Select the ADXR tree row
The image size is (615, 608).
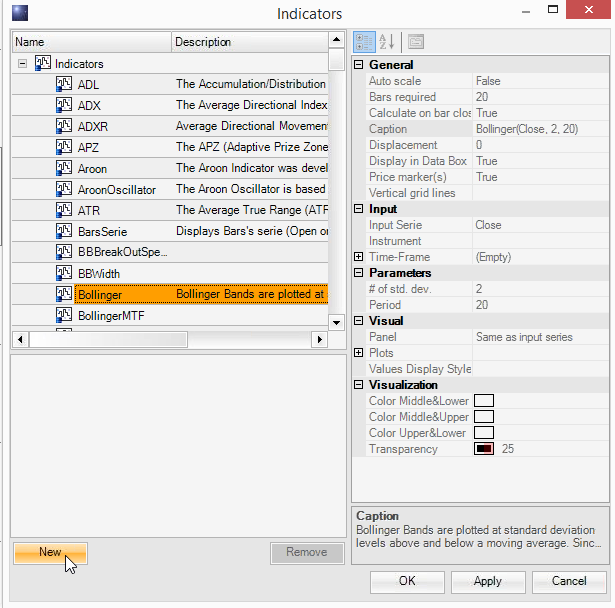click(170, 126)
